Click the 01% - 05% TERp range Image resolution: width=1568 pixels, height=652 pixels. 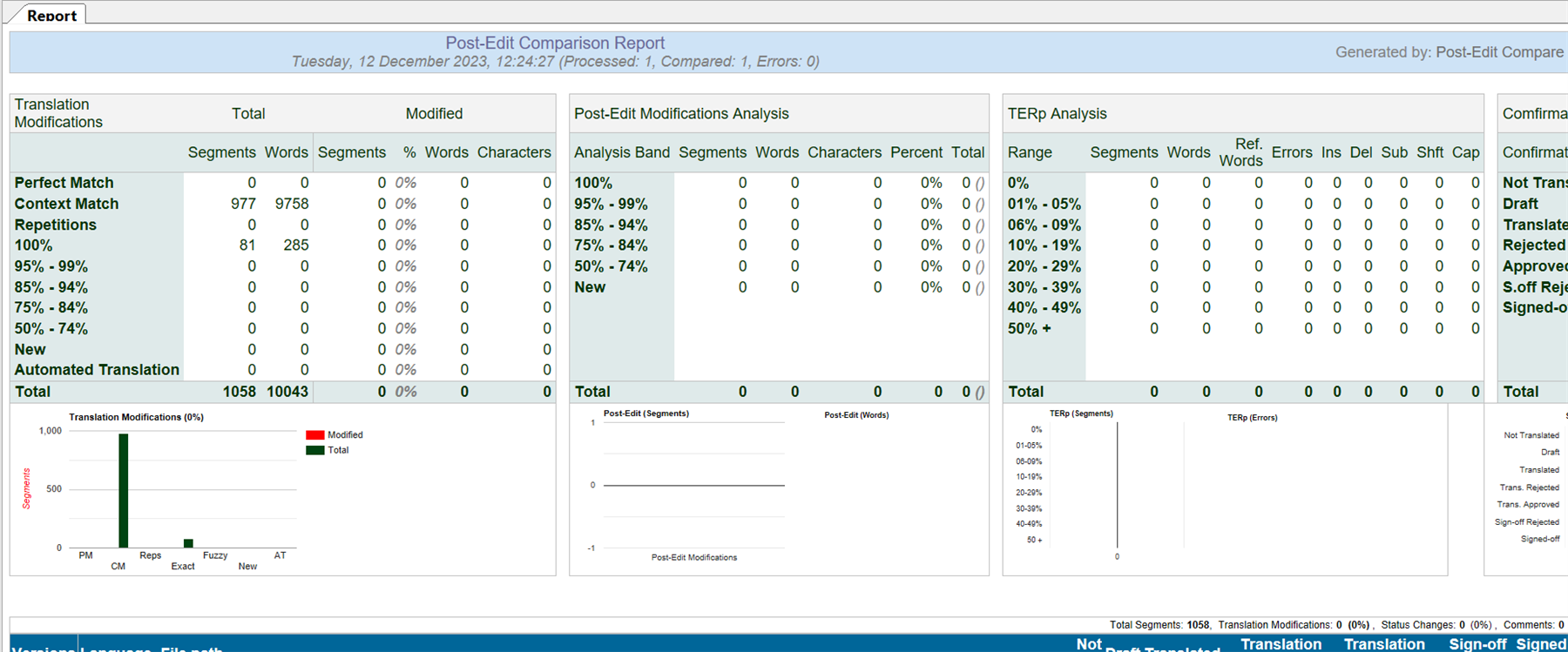1044,204
